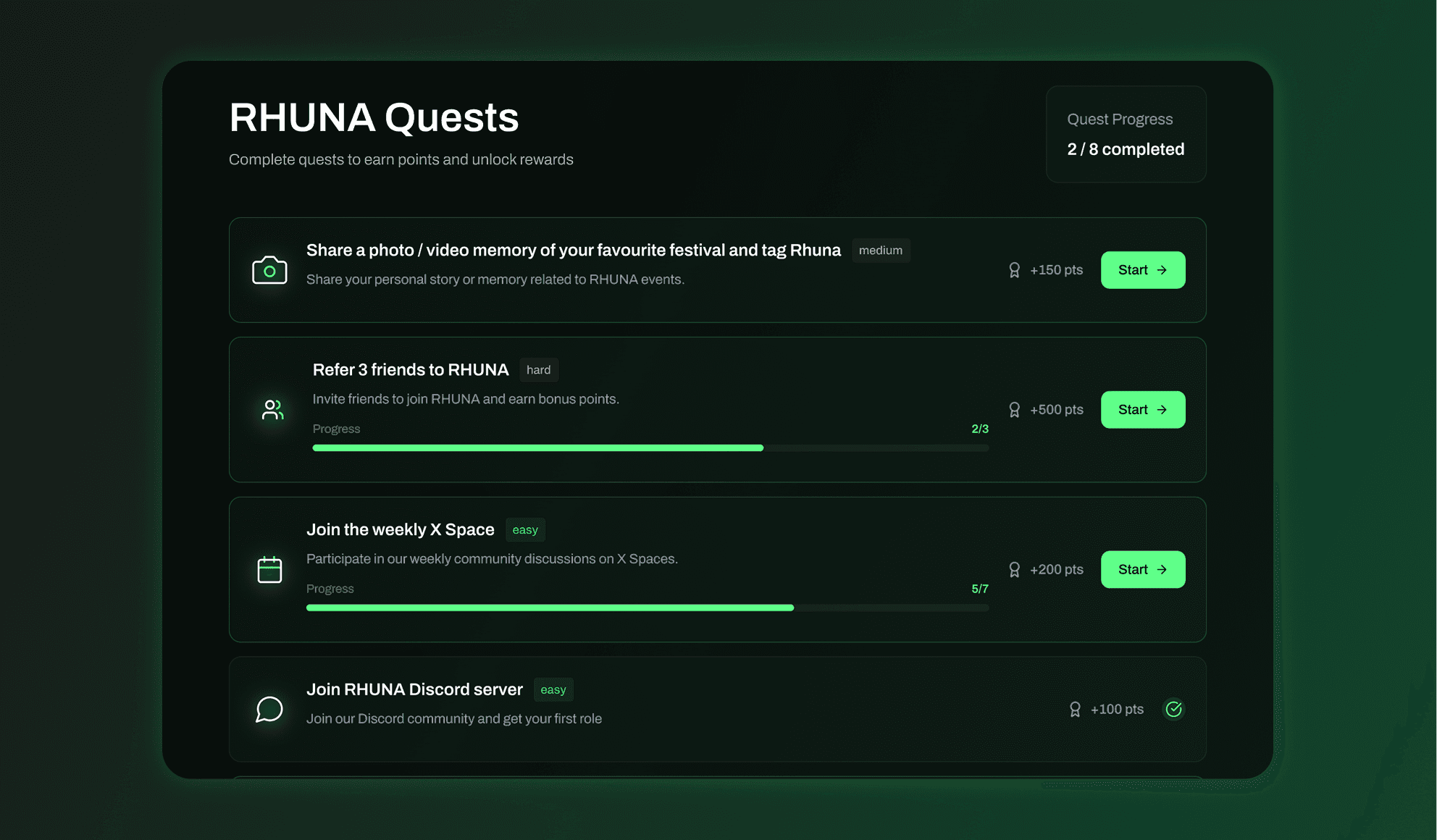Click the award ribbon icon beside +200 pts

[1014, 570]
